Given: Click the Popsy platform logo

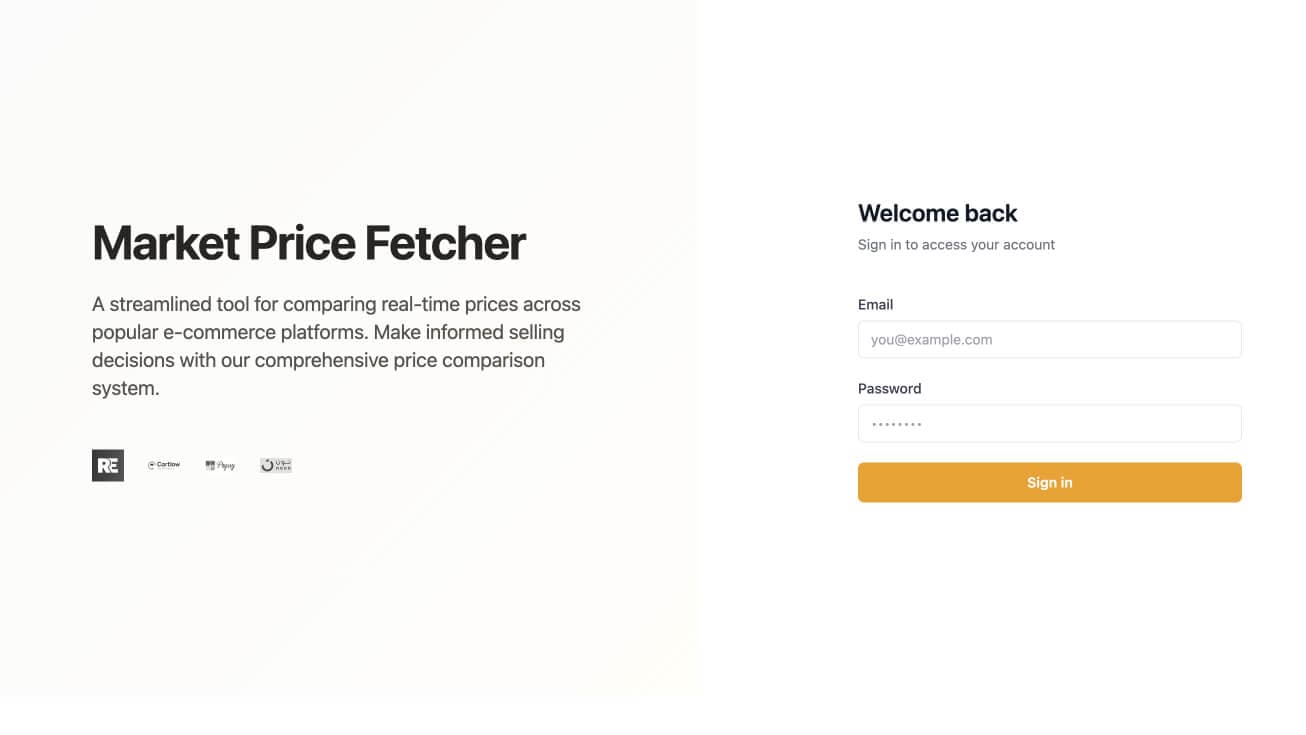Looking at the screenshot, I should [x=220, y=465].
